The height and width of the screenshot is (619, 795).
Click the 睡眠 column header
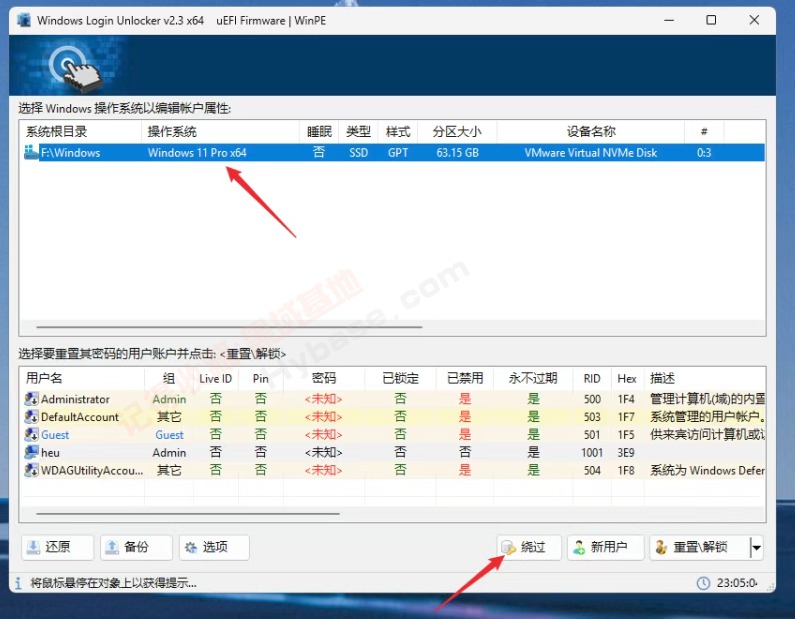(x=319, y=132)
